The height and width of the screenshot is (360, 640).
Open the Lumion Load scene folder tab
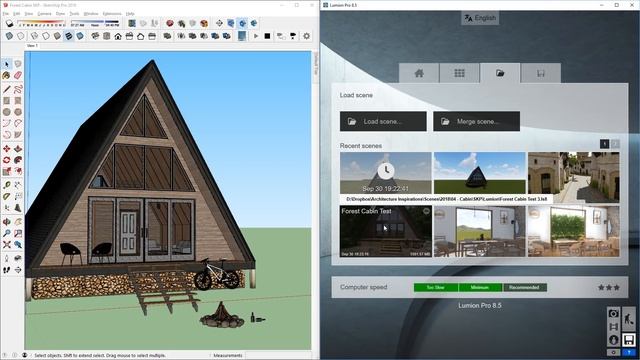tap(500, 73)
